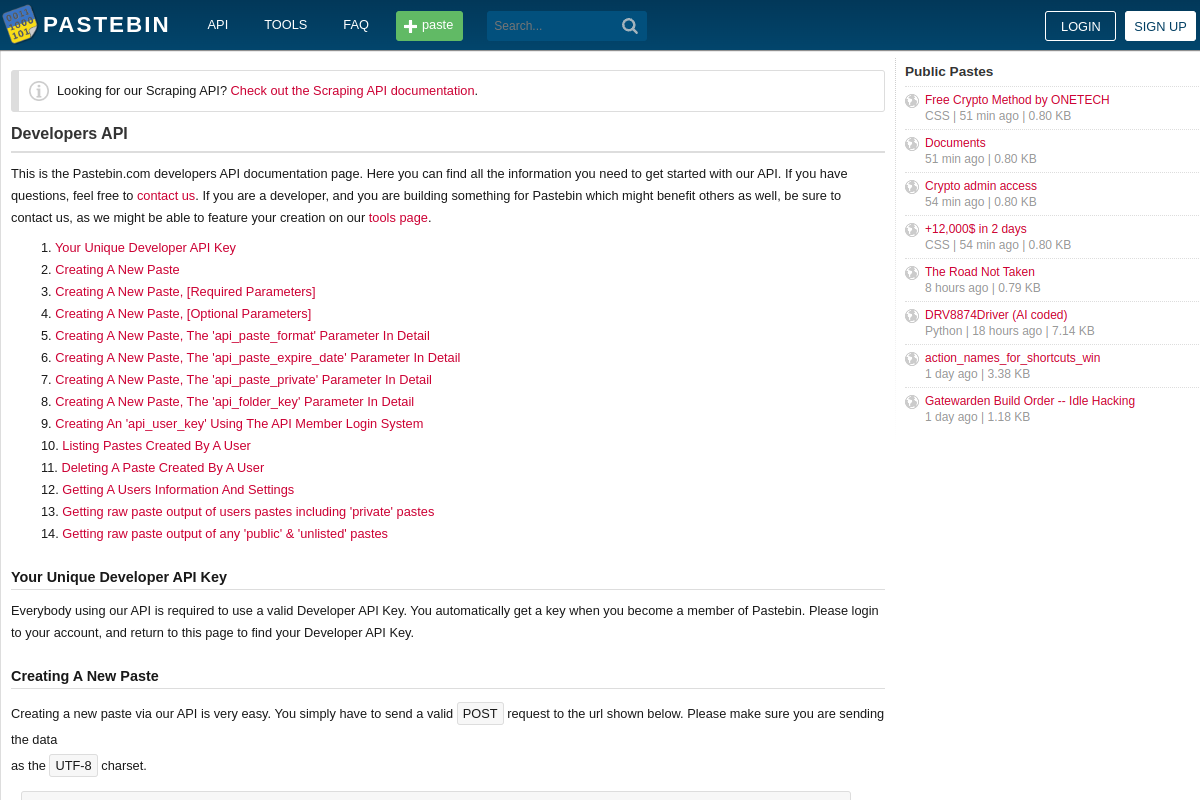Click '8 hours ago | 0.79 KB' text
The width and height of the screenshot is (1200, 800).
click(x=983, y=288)
